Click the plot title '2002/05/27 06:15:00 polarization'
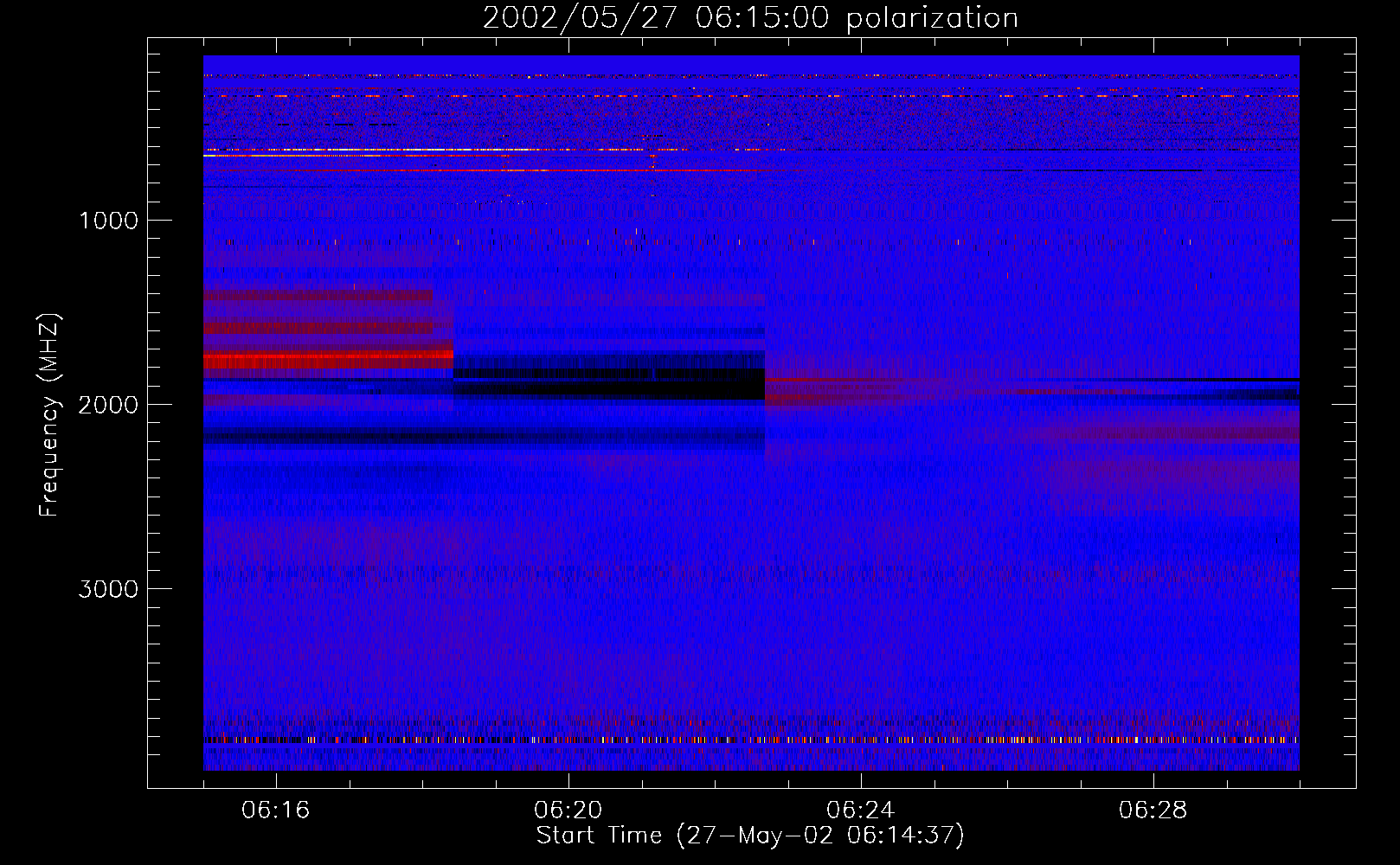Screen dimensions: 1400x865 click(750, 18)
